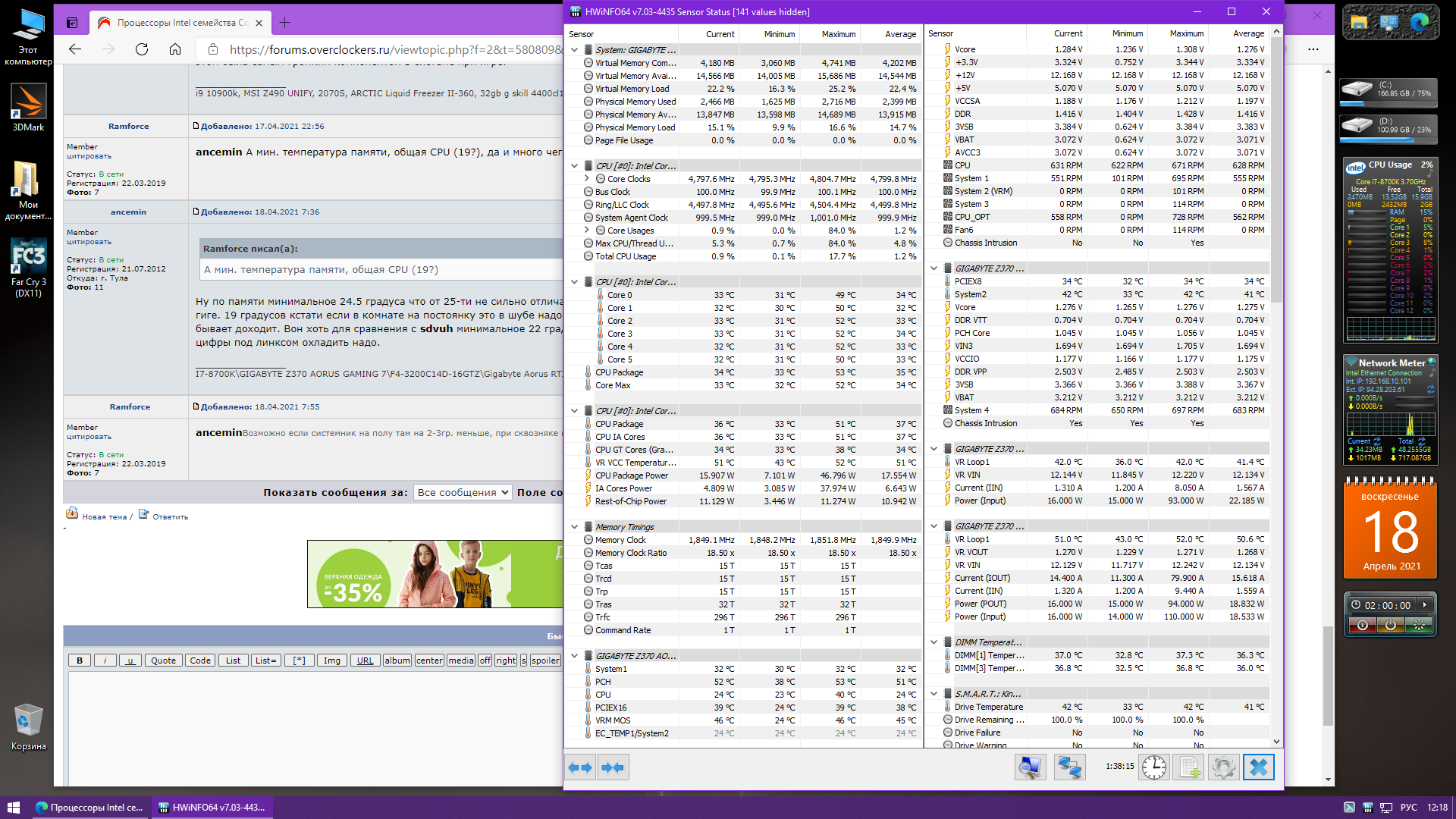Click the Ответить reply link
1456x819 pixels.
(170, 516)
